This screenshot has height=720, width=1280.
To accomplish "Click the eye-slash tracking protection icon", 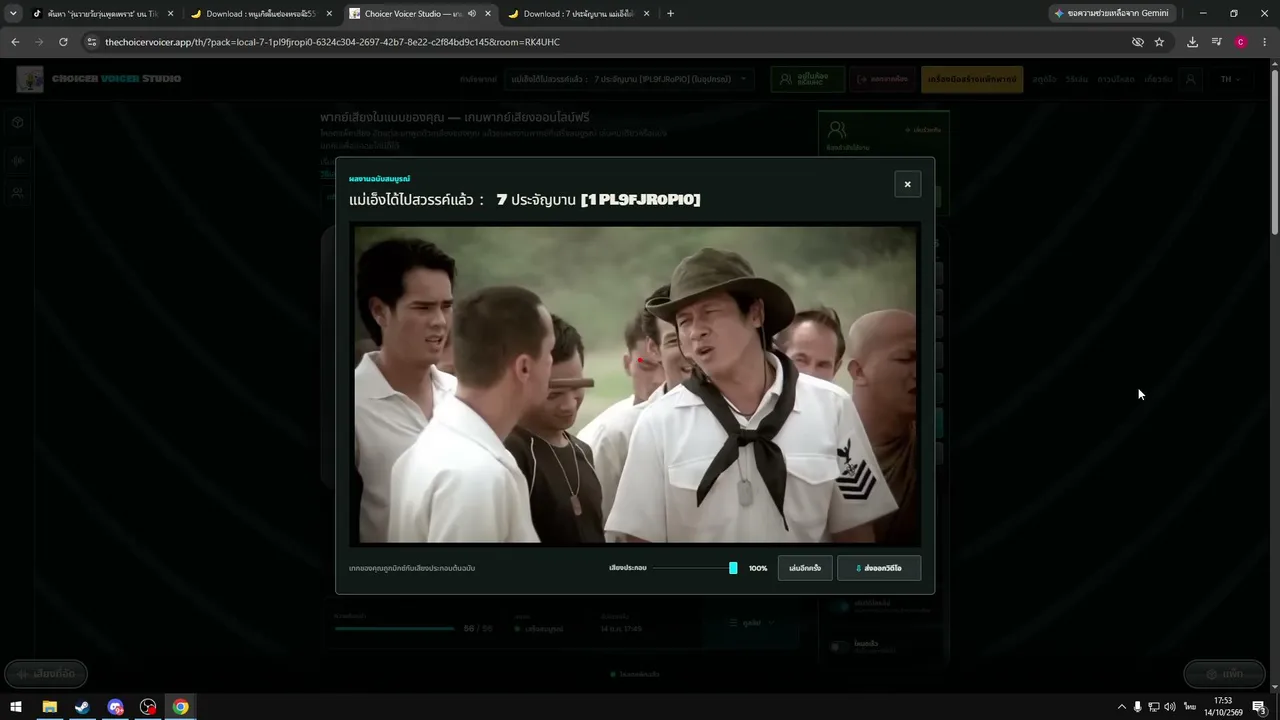I will tap(1137, 42).
